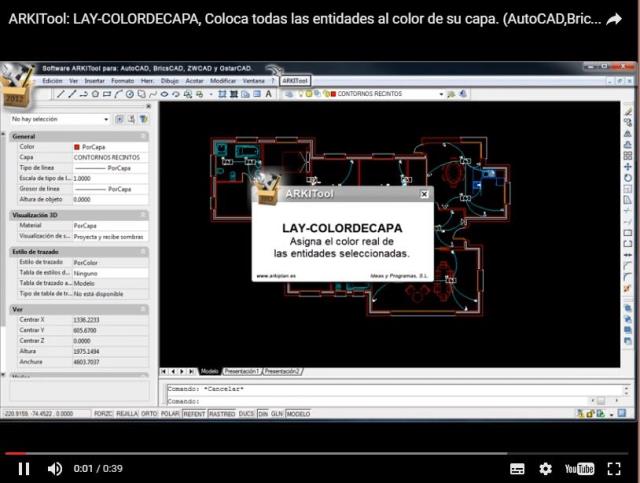Click the select objects icon in properties panel
This screenshot has width=640, height=483.
pyautogui.click(x=131, y=119)
